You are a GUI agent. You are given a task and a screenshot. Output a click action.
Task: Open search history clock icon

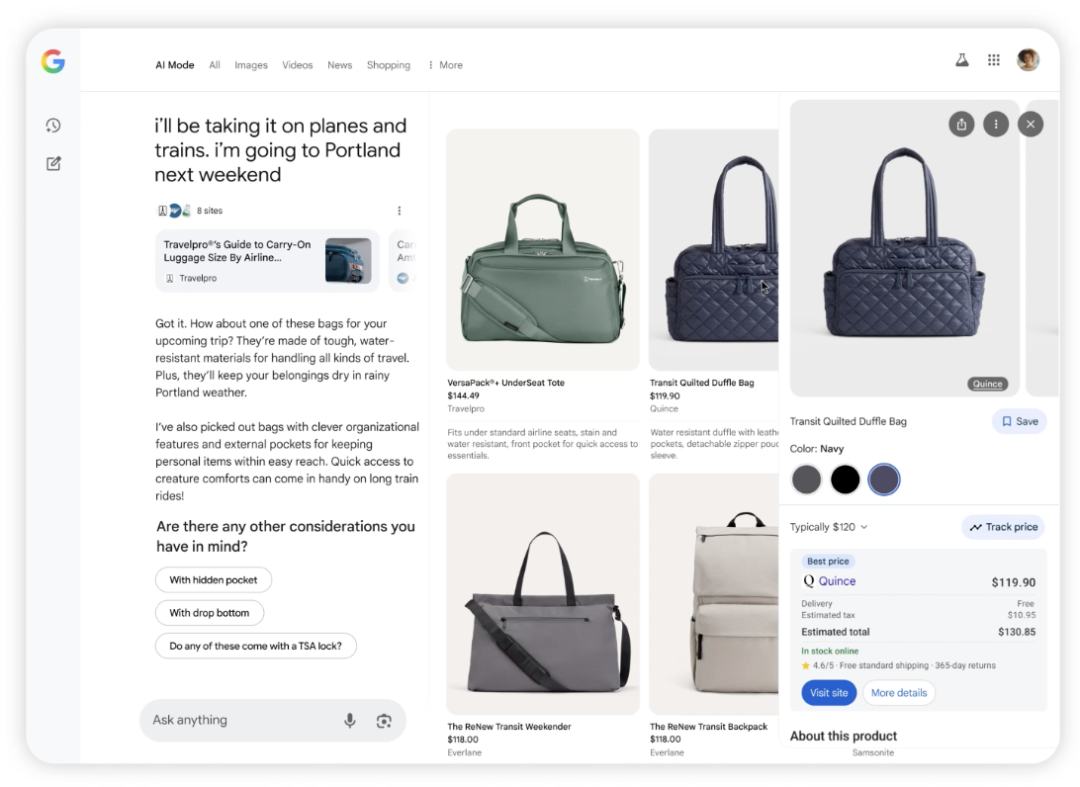click(x=53, y=125)
